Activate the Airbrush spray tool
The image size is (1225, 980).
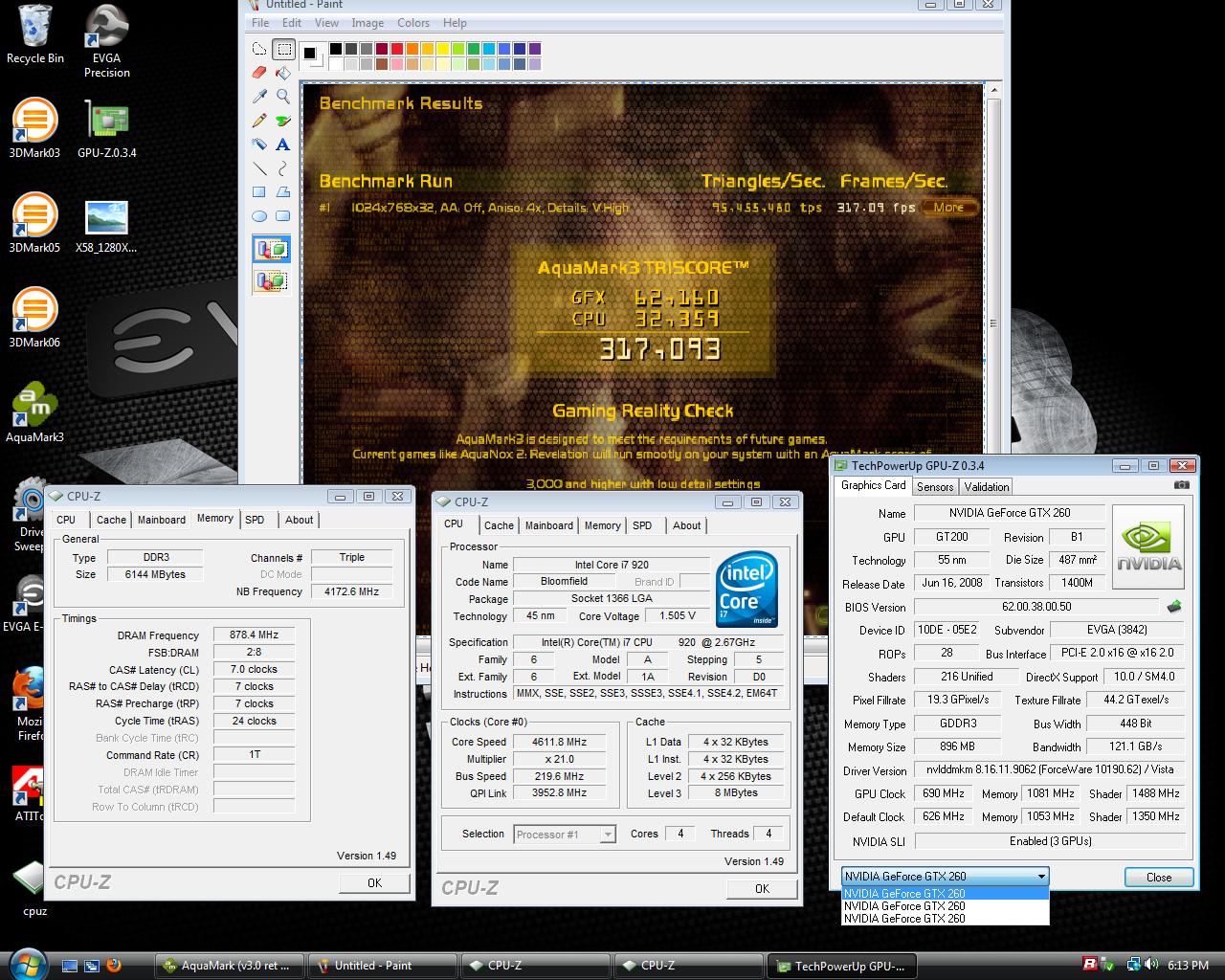click(x=259, y=145)
